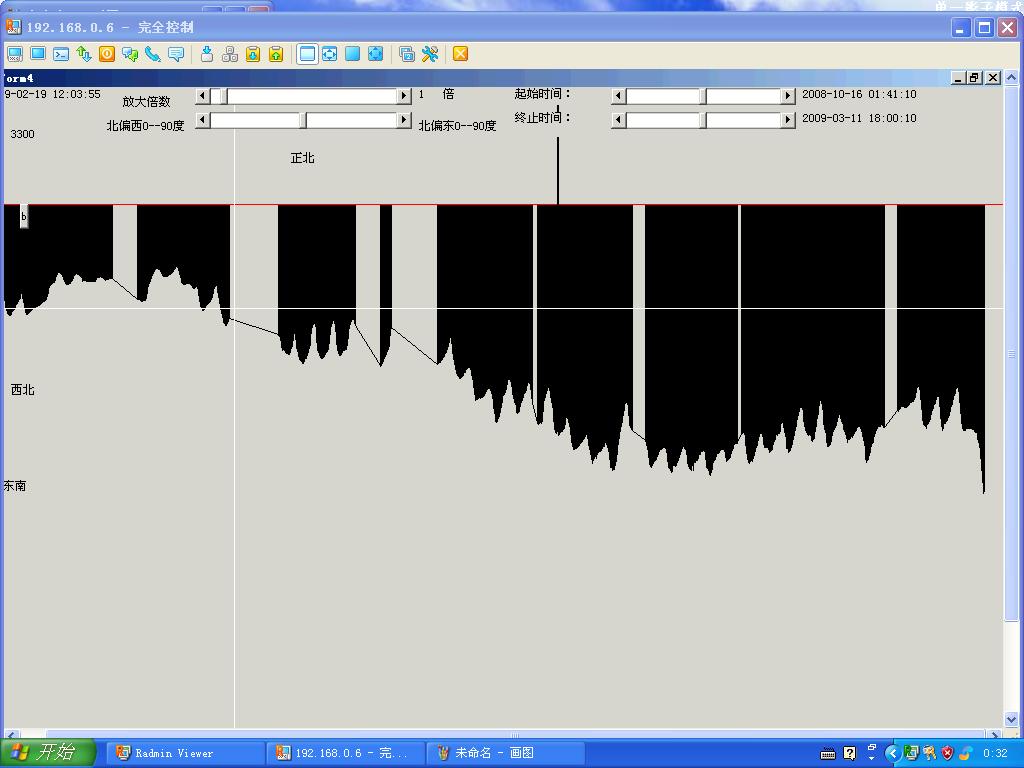Select Stretch view mode

pyautogui.click(x=330, y=54)
